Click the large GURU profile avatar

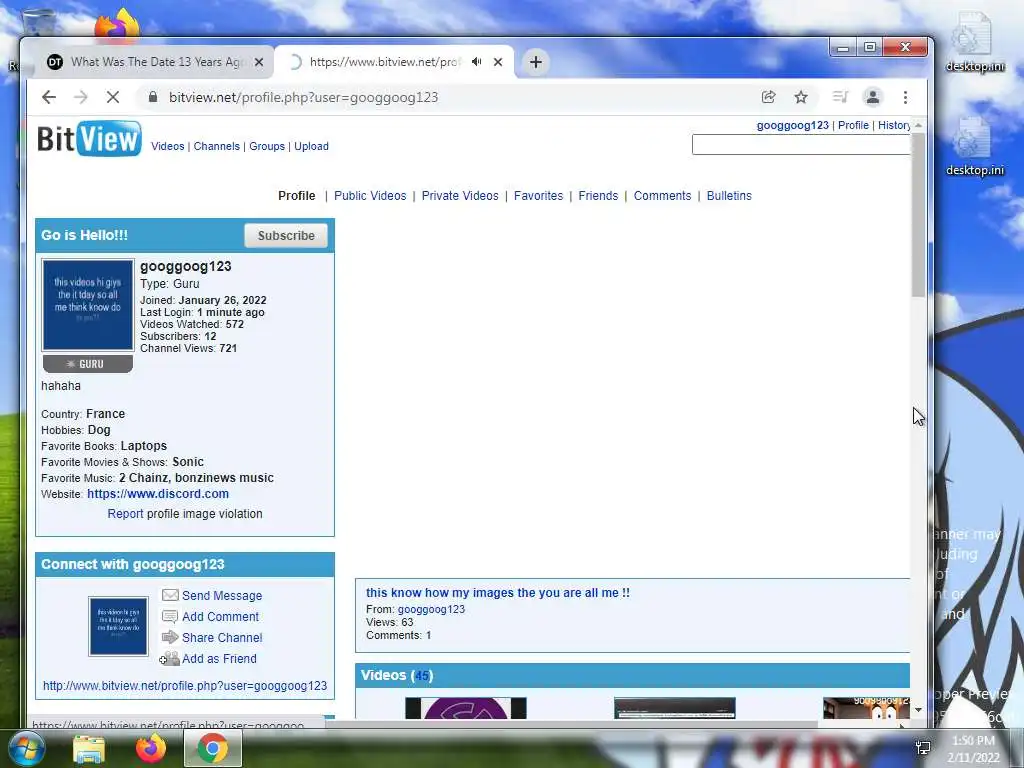[x=88, y=305]
